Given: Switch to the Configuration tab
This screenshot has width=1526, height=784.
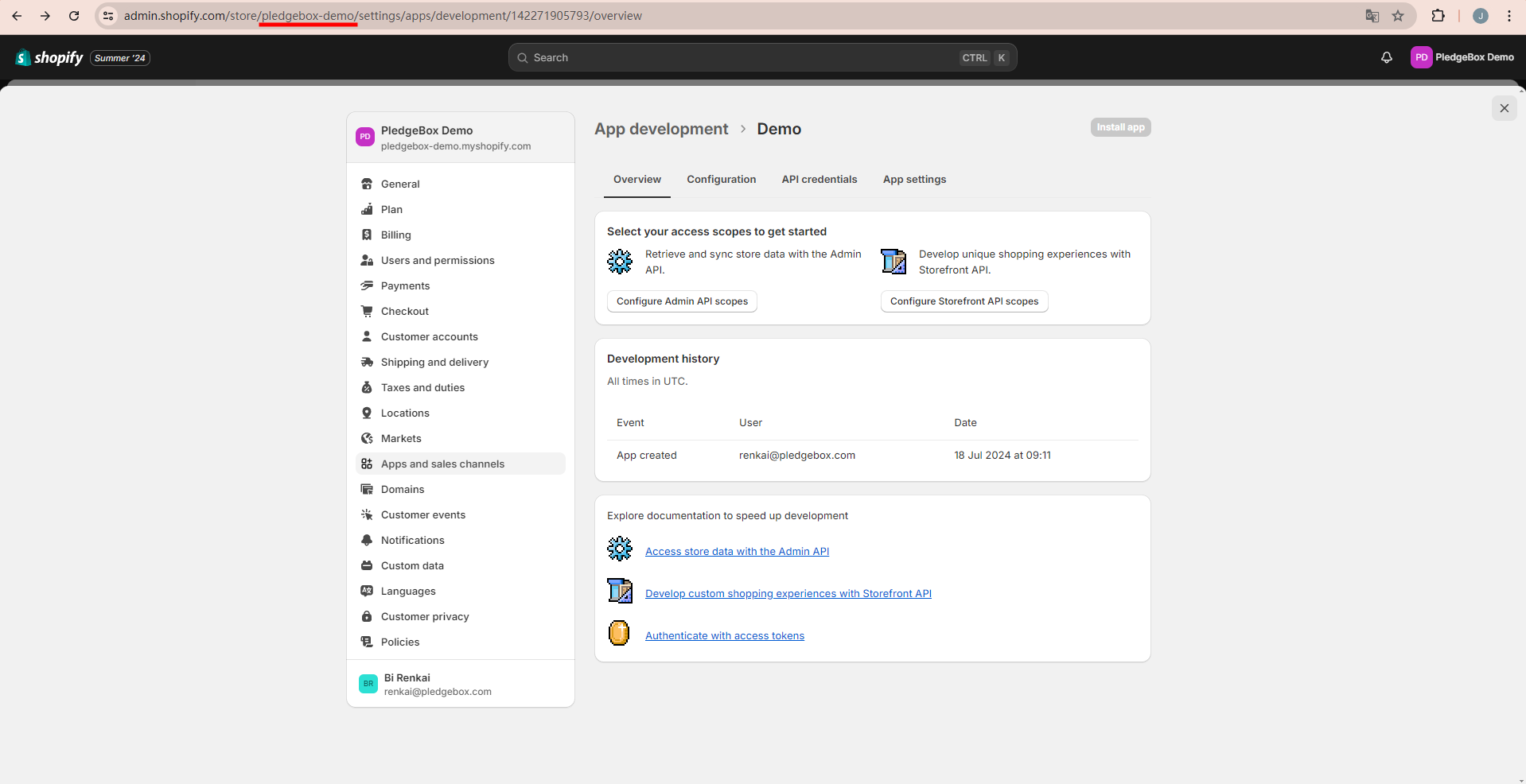Looking at the screenshot, I should (x=722, y=180).
